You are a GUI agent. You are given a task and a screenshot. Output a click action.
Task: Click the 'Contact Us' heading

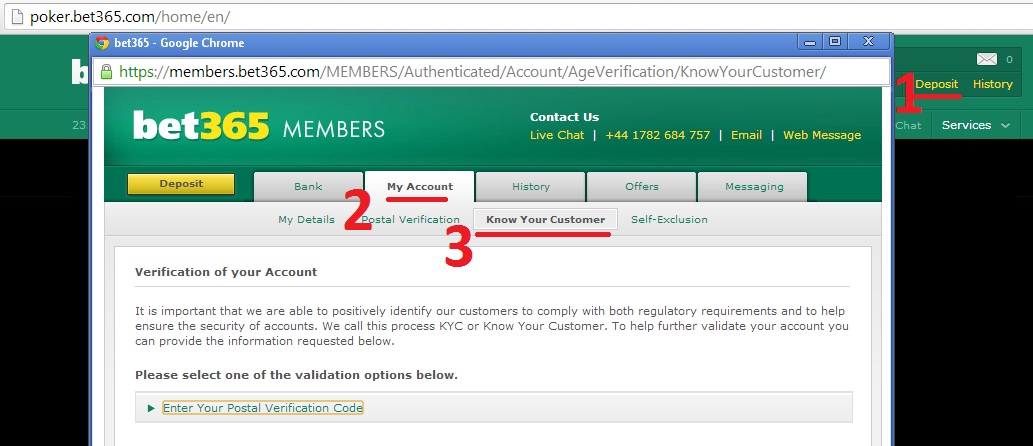coord(565,117)
